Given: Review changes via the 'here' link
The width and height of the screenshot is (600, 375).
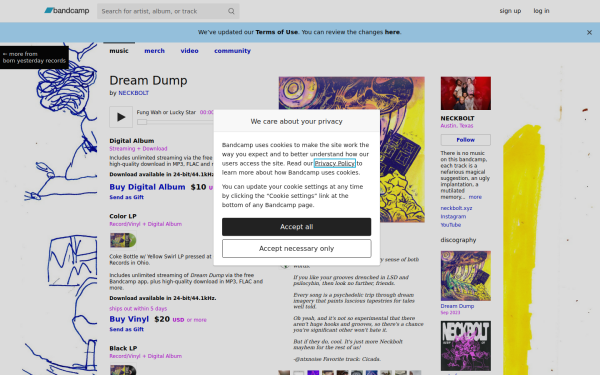Looking at the screenshot, I should pyautogui.click(x=392, y=32).
